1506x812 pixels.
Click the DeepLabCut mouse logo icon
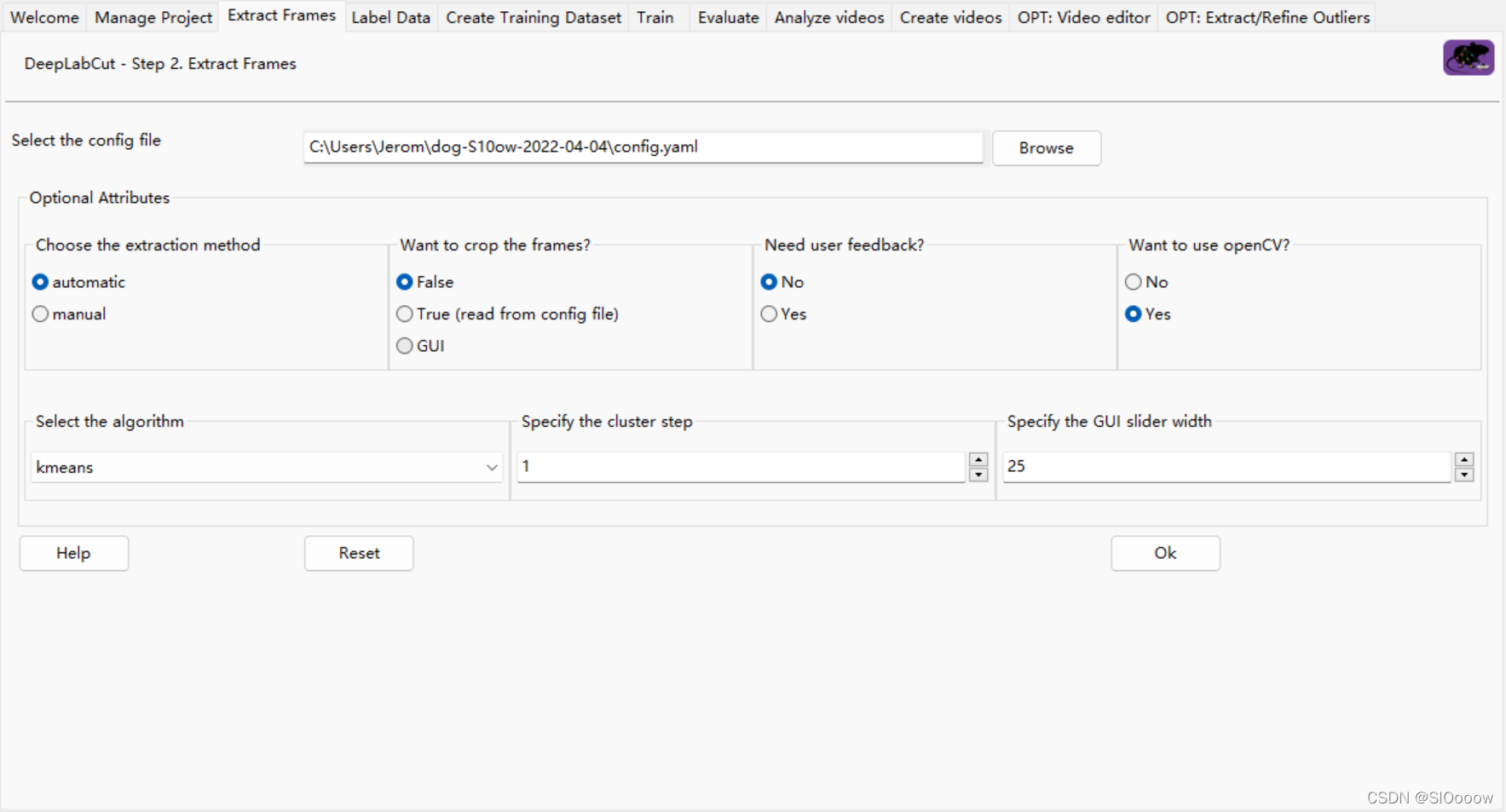coord(1468,58)
